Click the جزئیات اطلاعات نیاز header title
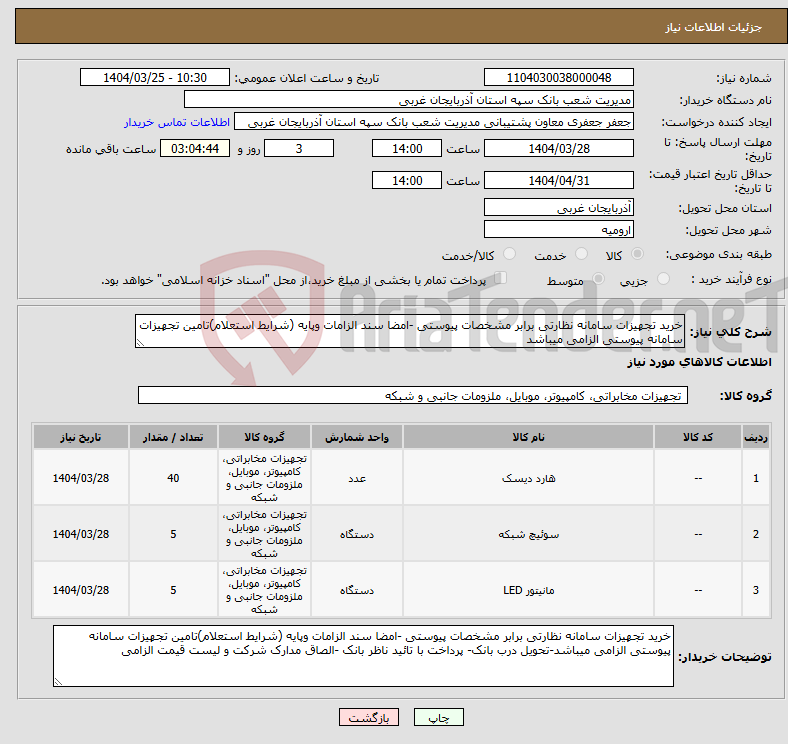Image resolution: width=788 pixels, height=744 pixels. [x=714, y=27]
